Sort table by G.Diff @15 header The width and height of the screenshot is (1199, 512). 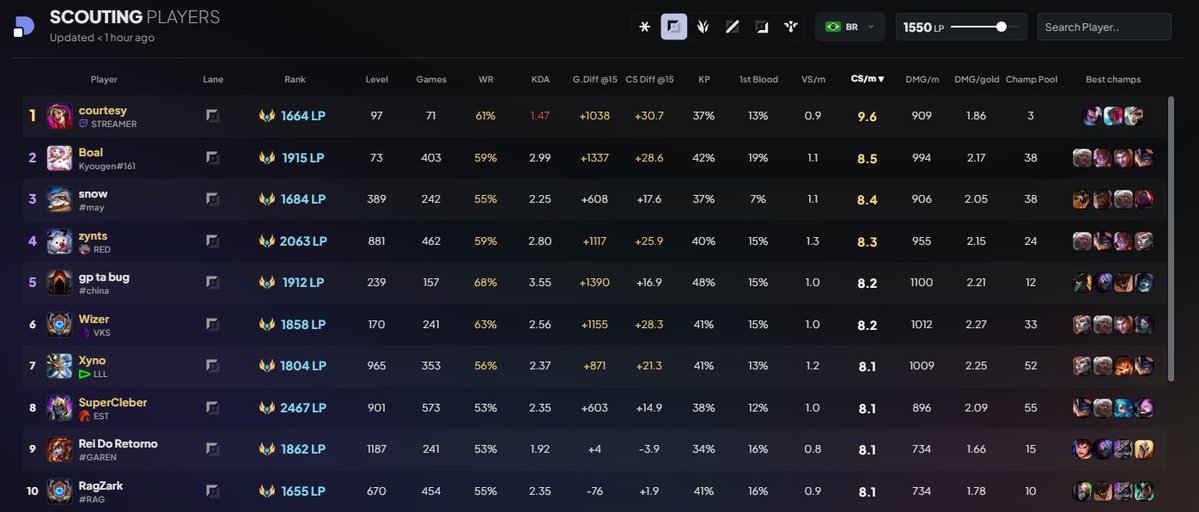(x=595, y=79)
